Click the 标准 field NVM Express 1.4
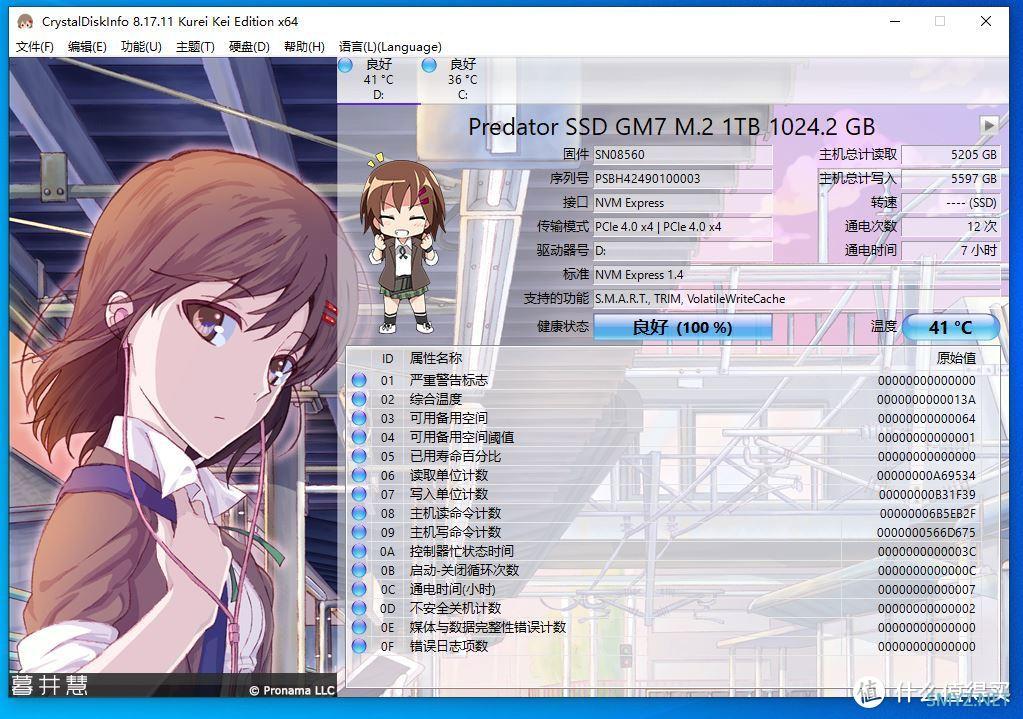This screenshot has height=719, width=1023. pyautogui.click(x=796, y=275)
